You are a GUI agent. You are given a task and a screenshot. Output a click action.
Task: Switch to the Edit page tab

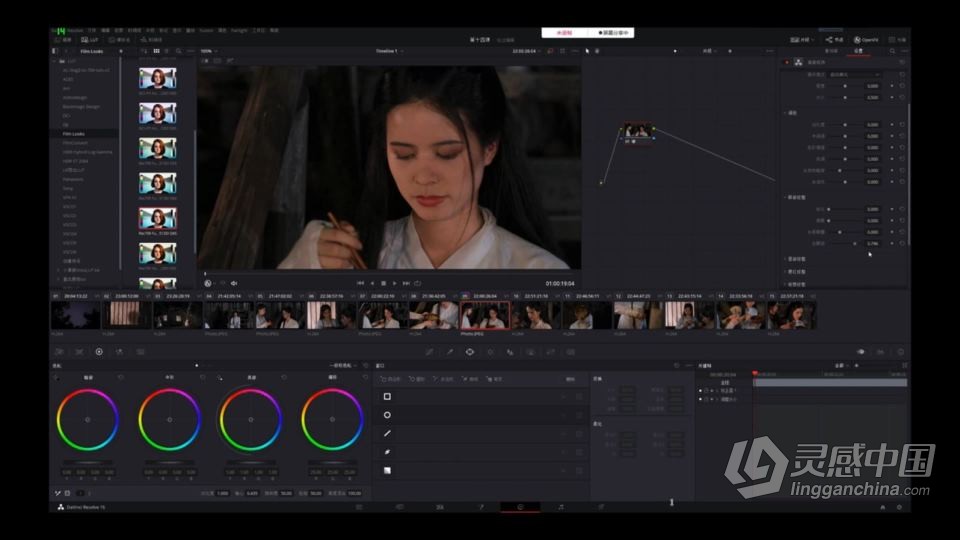(x=440, y=507)
